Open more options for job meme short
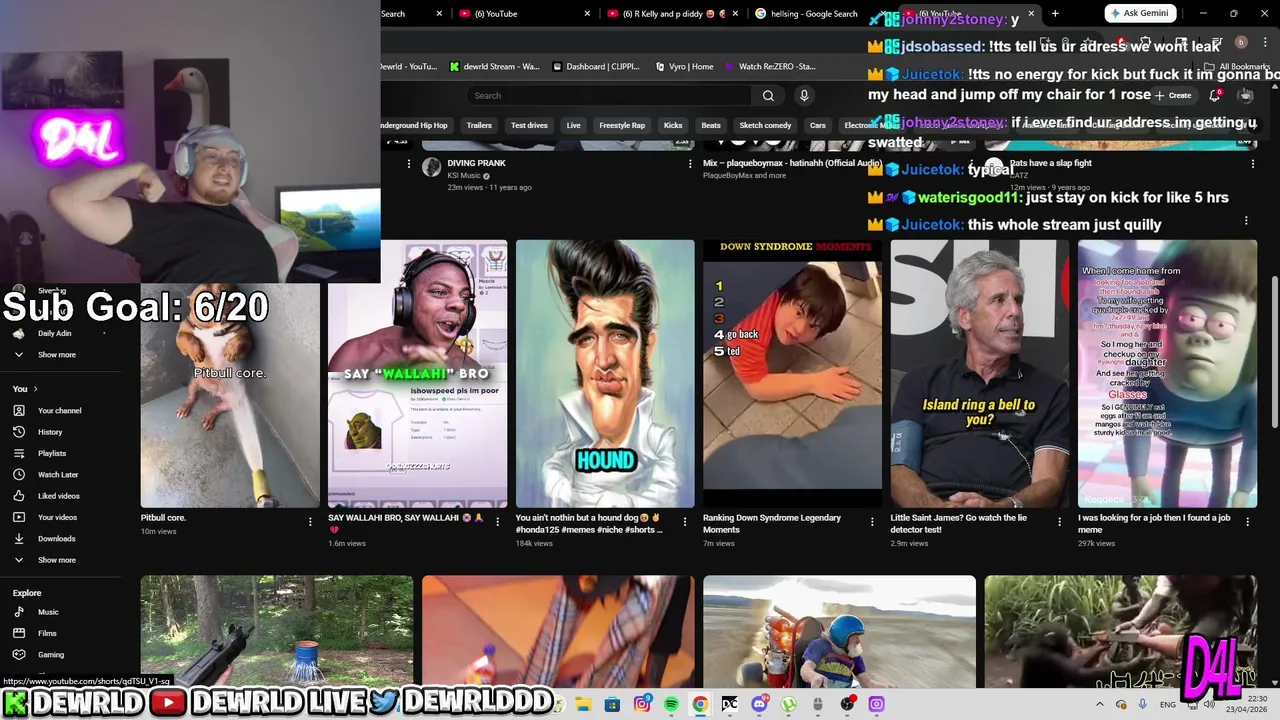Viewport: 1280px width, 720px height. click(x=1247, y=521)
